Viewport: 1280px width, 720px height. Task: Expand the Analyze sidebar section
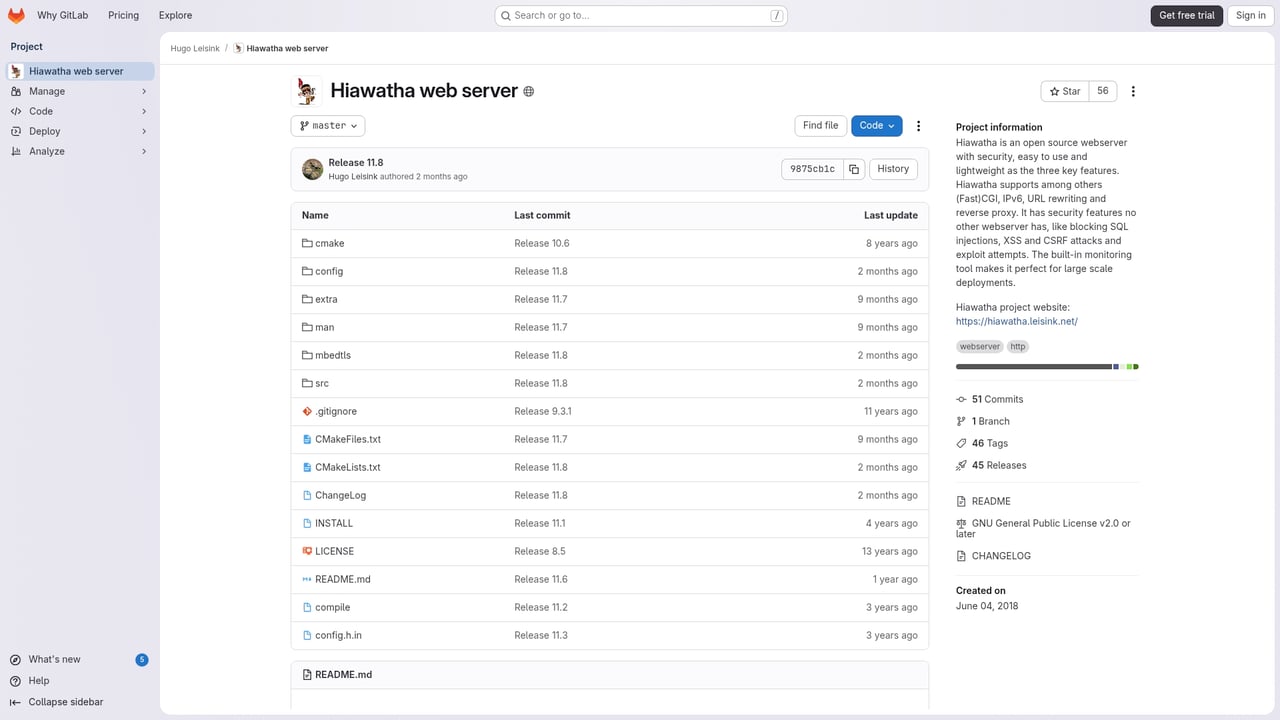(x=78, y=151)
